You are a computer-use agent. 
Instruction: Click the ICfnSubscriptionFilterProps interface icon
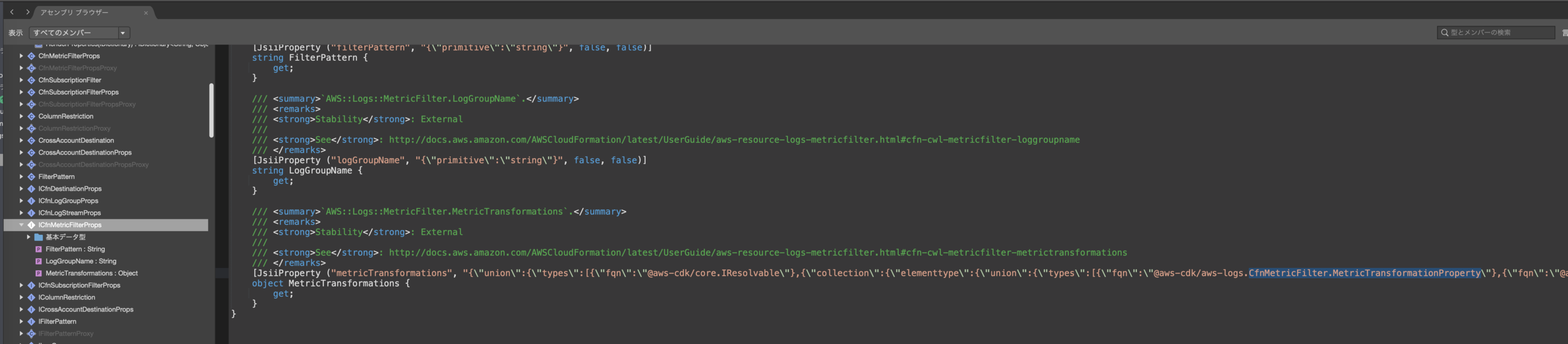31,285
